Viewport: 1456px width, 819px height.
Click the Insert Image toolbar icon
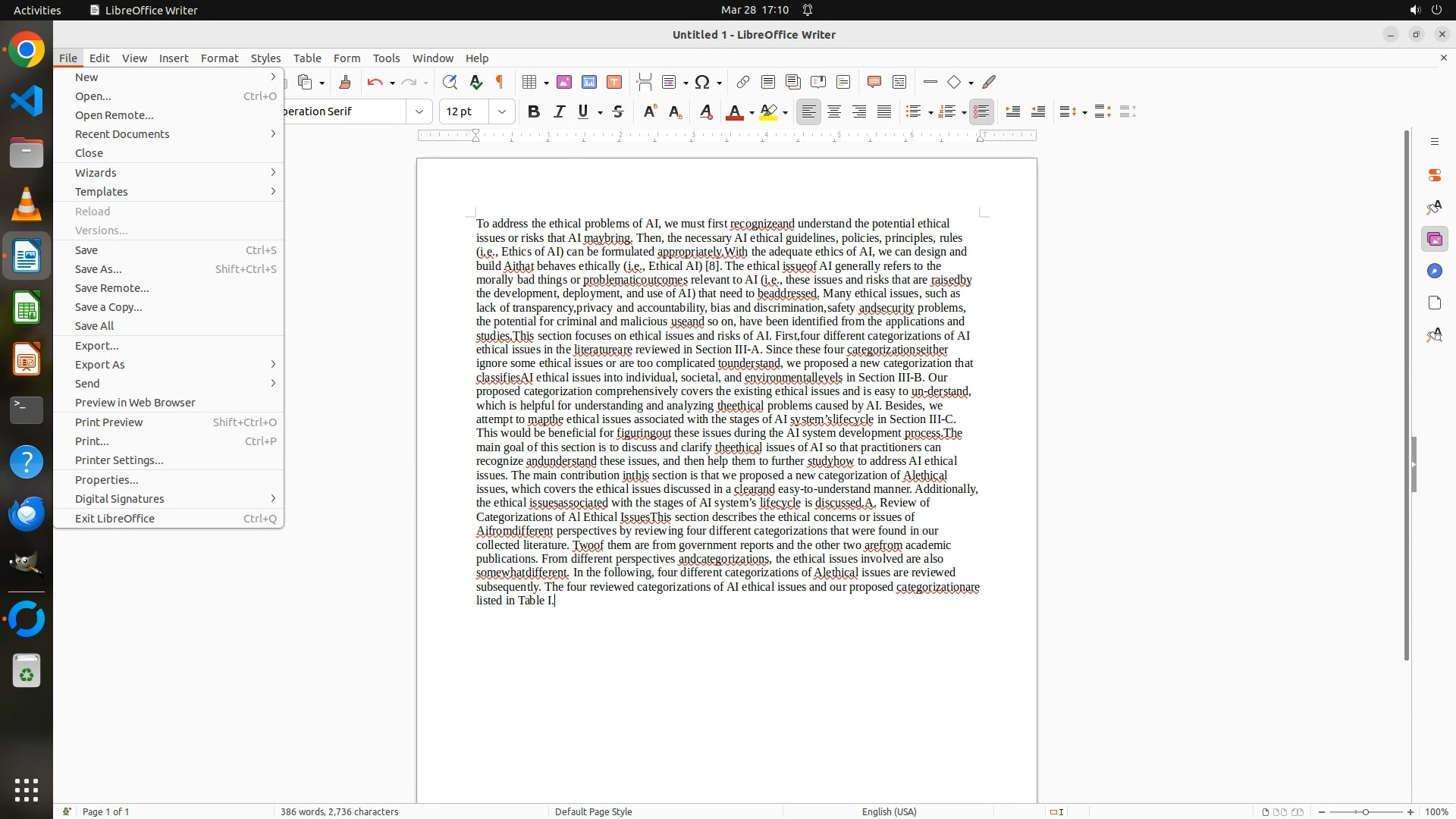[564, 83]
